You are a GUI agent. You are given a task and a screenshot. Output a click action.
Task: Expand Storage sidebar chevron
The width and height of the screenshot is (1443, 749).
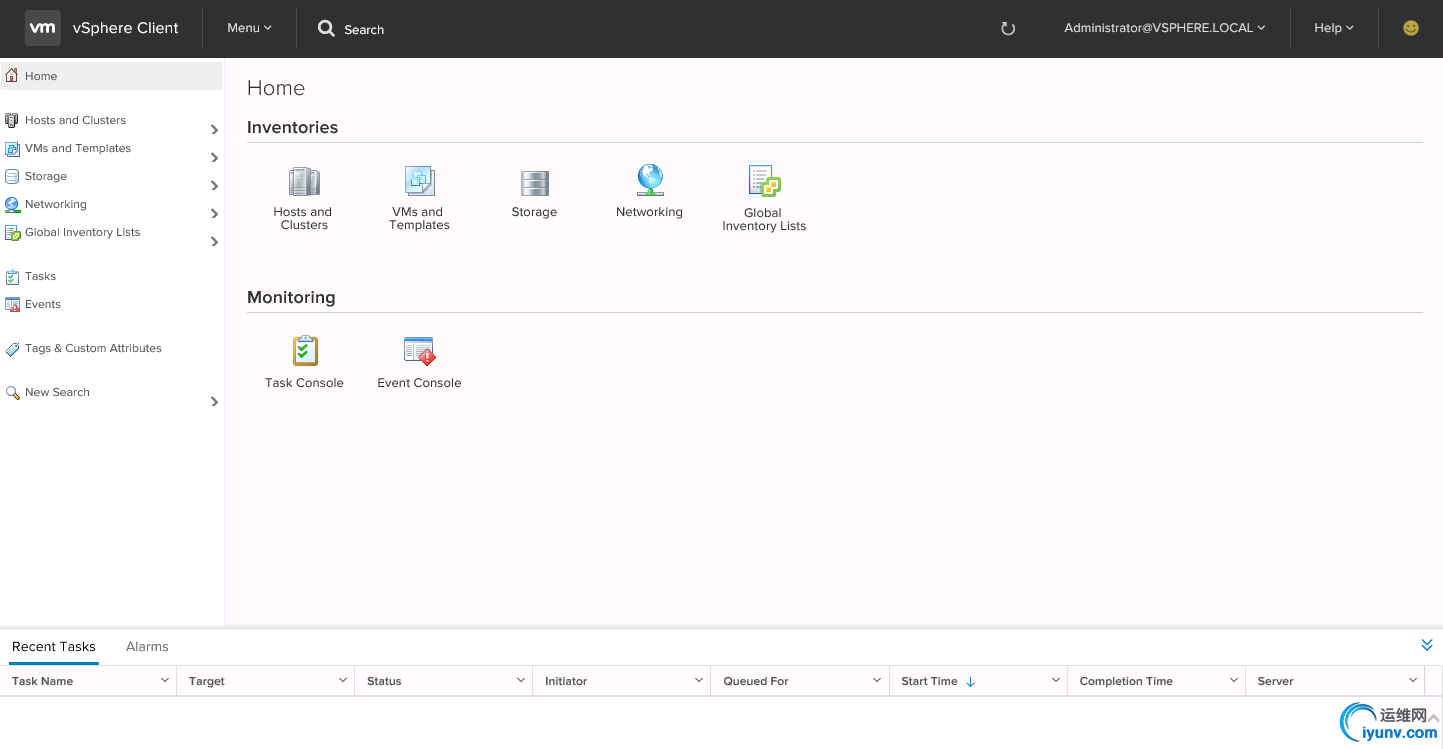pyautogui.click(x=215, y=185)
